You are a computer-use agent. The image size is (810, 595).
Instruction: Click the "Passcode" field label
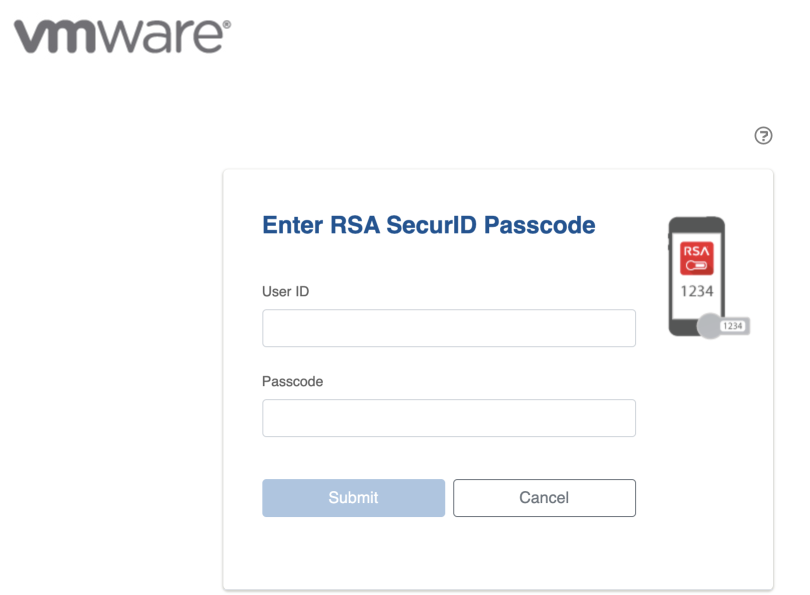pyautogui.click(x=292, y=381)
